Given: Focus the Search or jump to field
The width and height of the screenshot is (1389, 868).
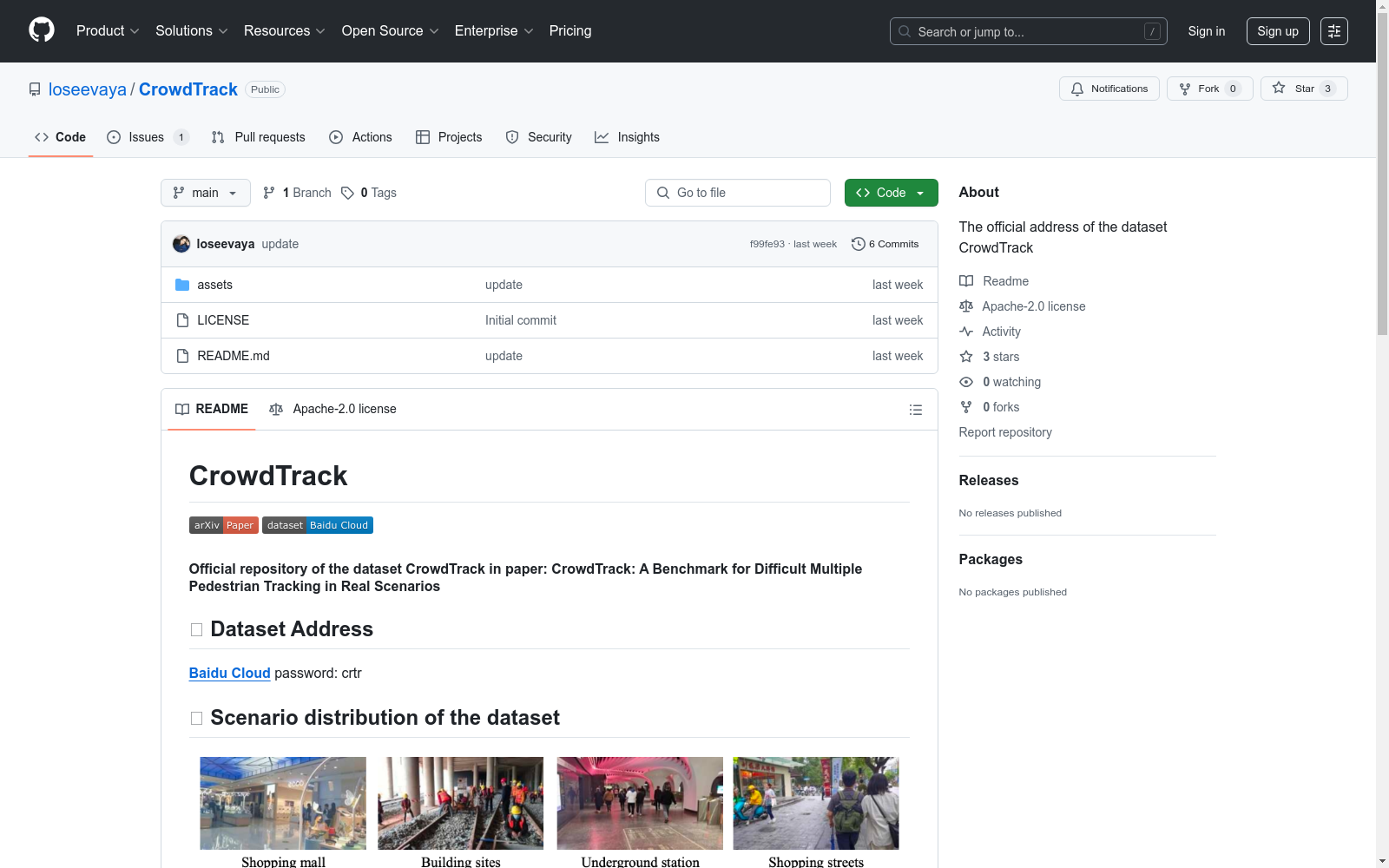Looking at the screenshot, I should 1028,31.
